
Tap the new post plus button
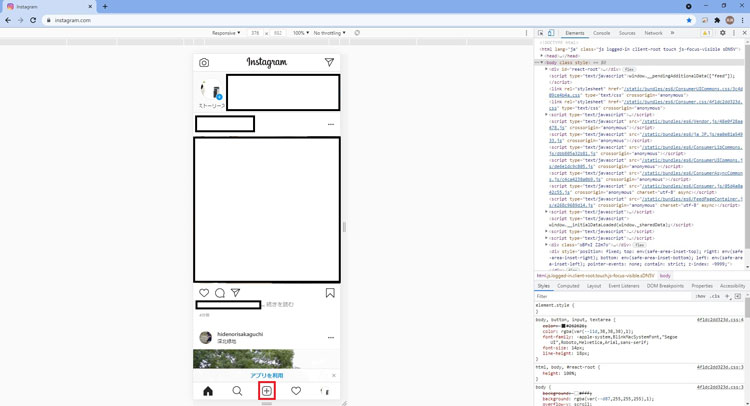tap(266, 391)
